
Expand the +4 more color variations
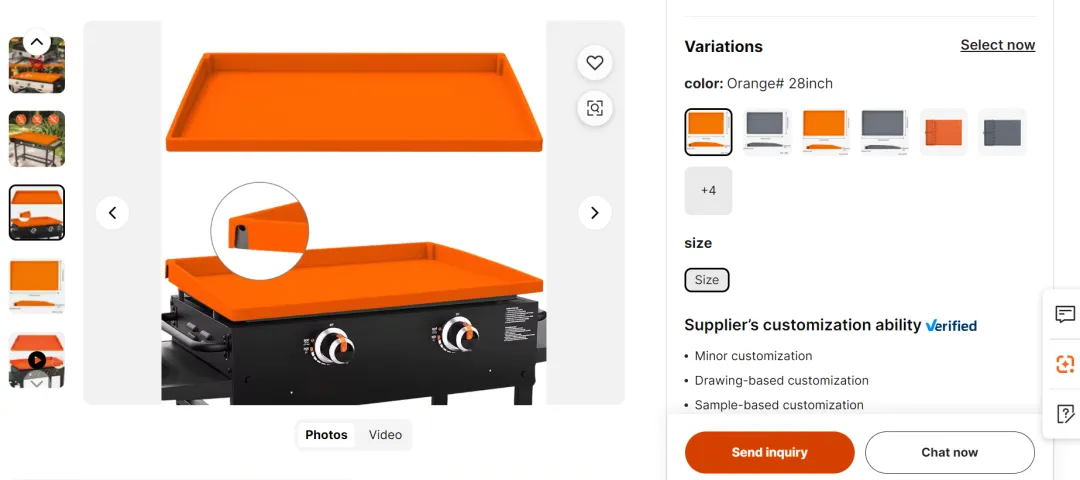tap(708, 191)
